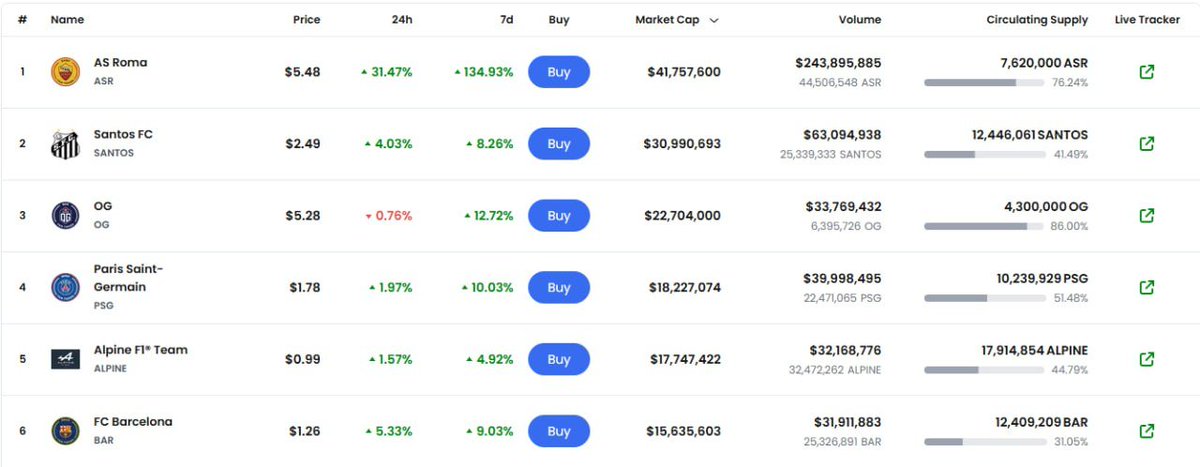Open Santos FC live tracker icon
The width and height of the screenshot is (1200, 467).
(1147, 144)
